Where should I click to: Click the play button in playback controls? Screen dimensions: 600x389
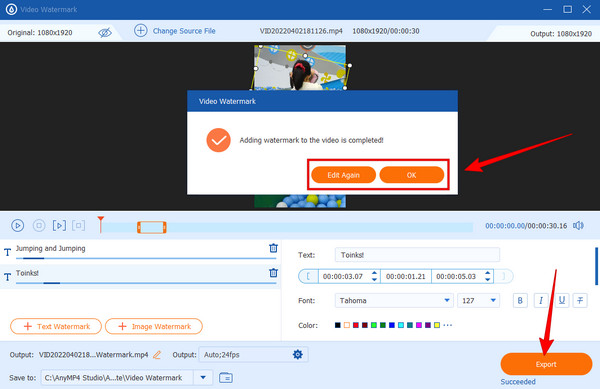pos(17,226)
